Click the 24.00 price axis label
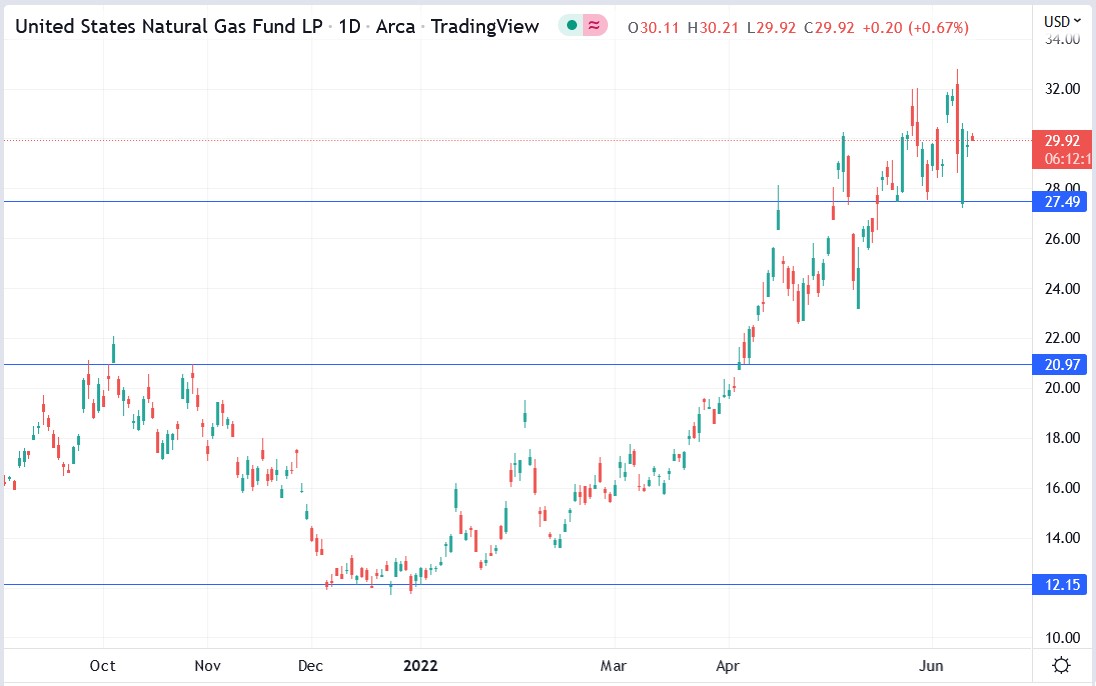 (1062, 289)
